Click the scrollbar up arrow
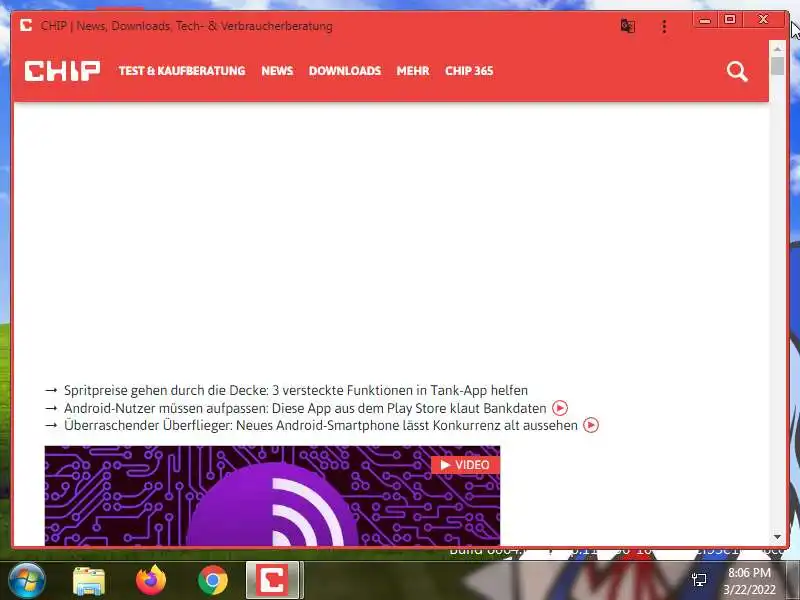 pos(778,49)
